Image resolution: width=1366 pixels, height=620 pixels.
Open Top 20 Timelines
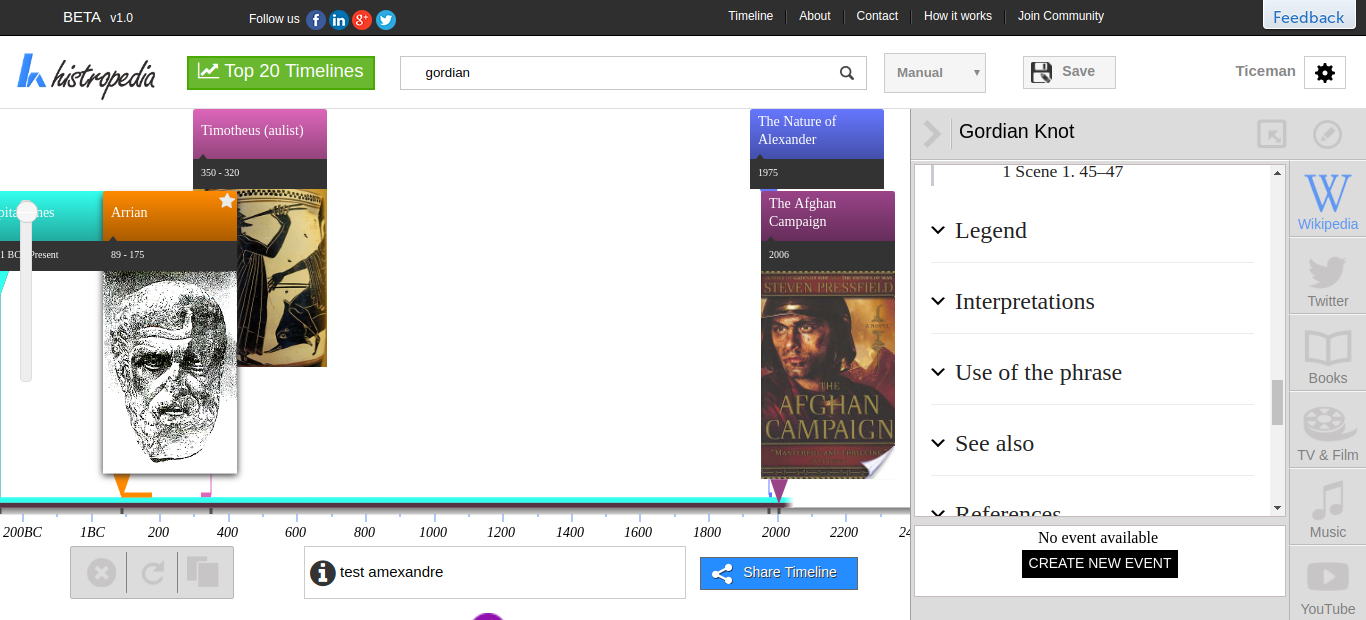[x=281, y=72]
